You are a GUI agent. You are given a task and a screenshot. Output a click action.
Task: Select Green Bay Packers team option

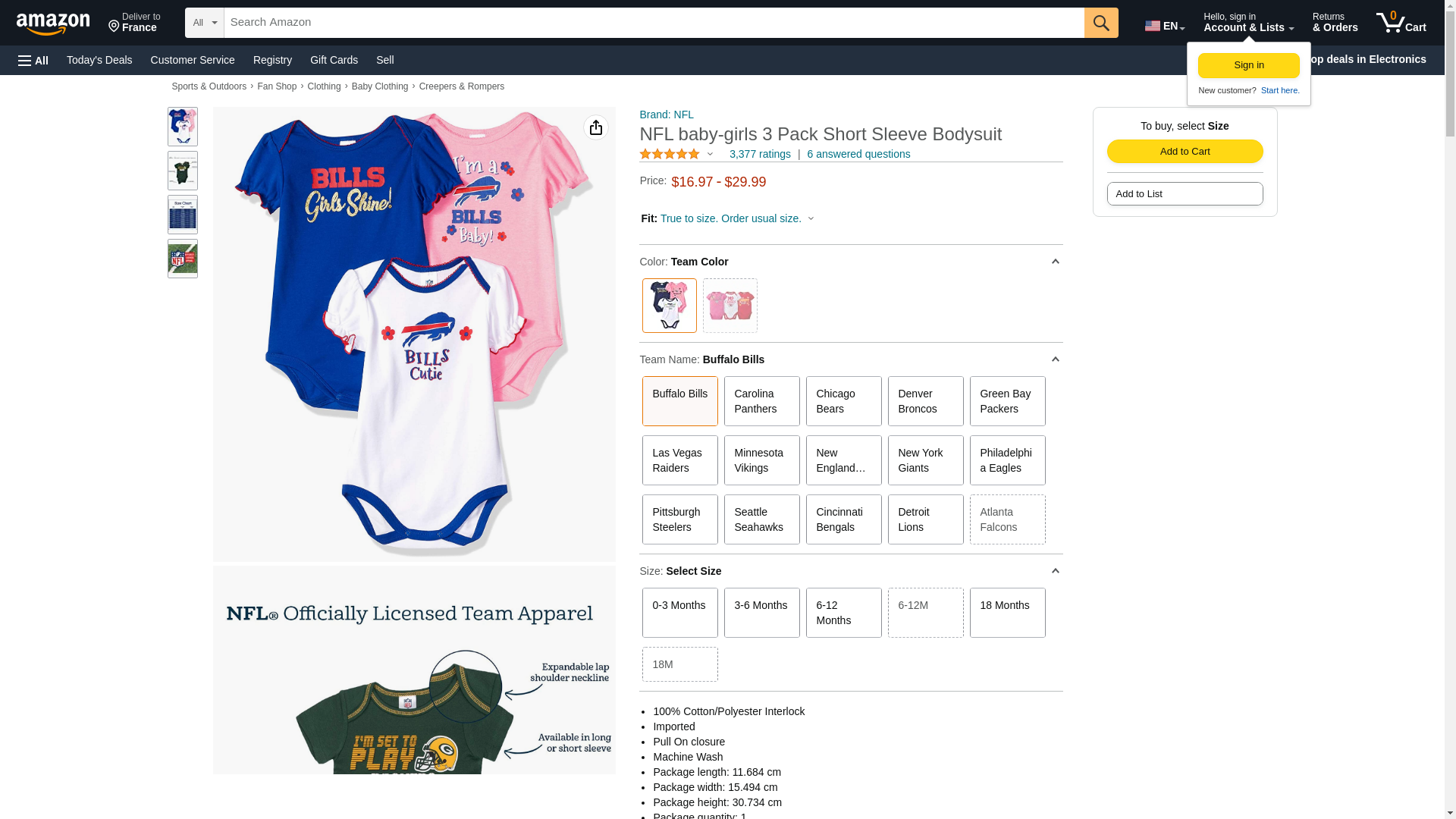point(1007,401)
